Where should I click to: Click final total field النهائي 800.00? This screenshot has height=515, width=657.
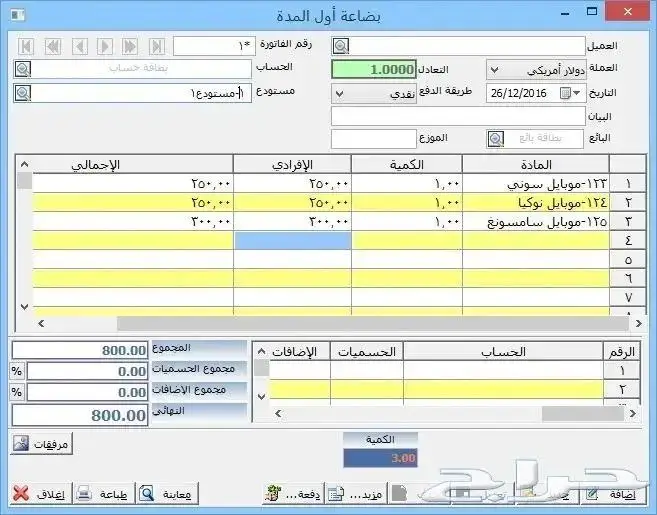pyautogui.click(x=80, y=415)
